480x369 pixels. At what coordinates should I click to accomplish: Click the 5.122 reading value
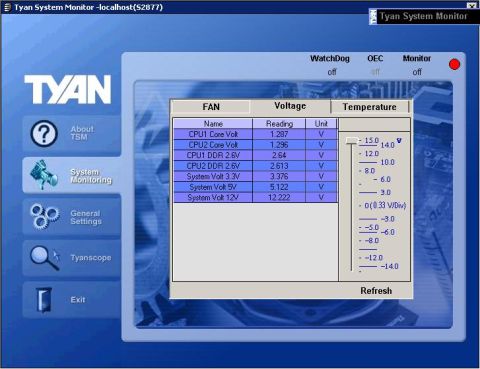point(279,187)
